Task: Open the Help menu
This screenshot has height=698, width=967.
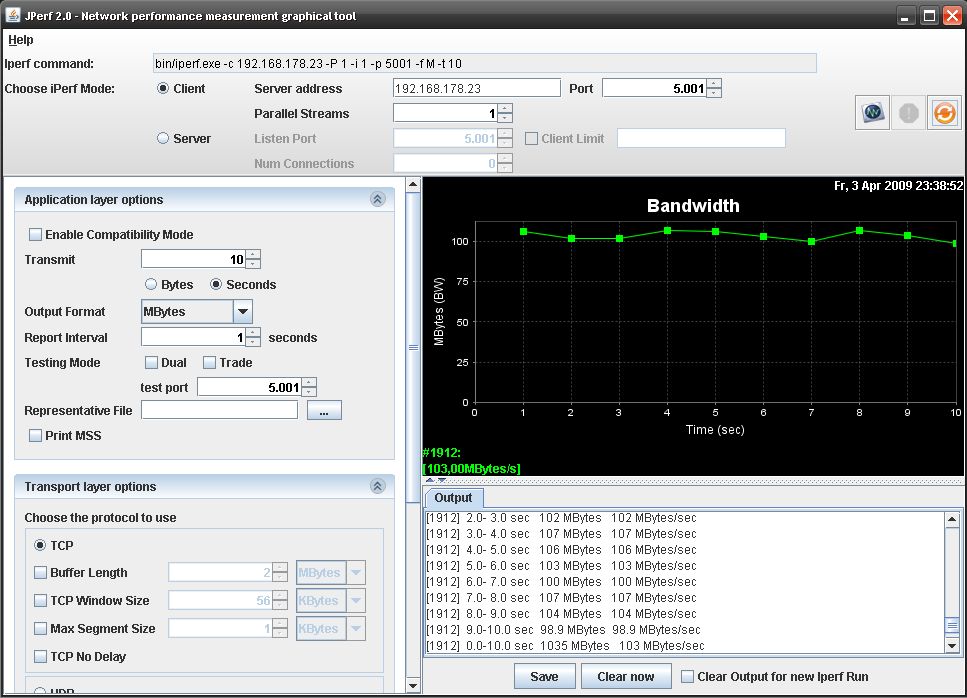Action: pos(21,40)
